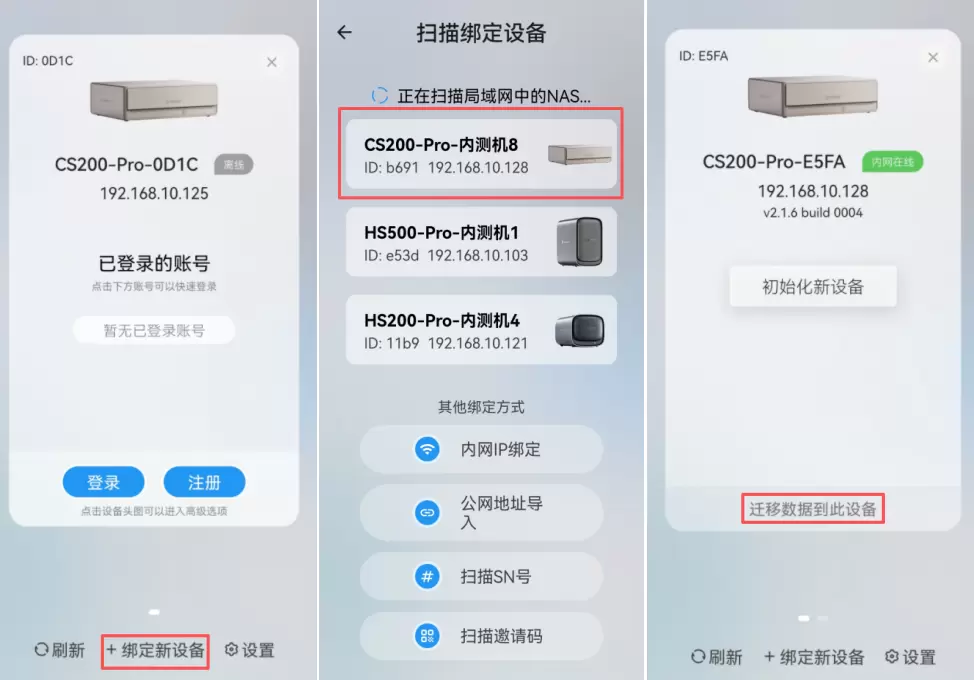Tap the Wi-Fi icon for 内网IP绑定
This screenshot has height=680, width=974.
427,449
